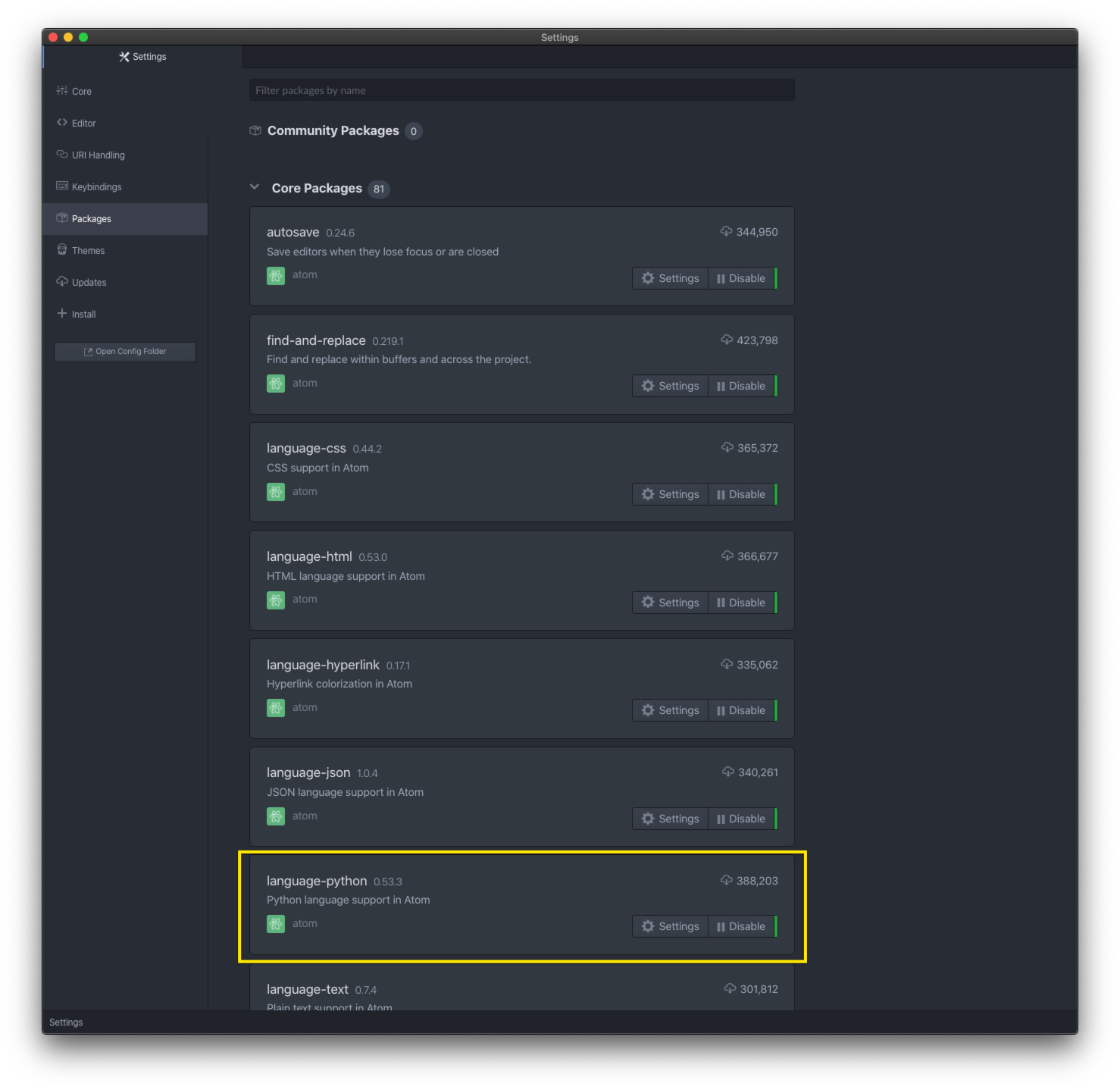Click the 388,203 download count
Image resolution: width=1120 pixels, height=1090 pixels.
click(757, 881)
